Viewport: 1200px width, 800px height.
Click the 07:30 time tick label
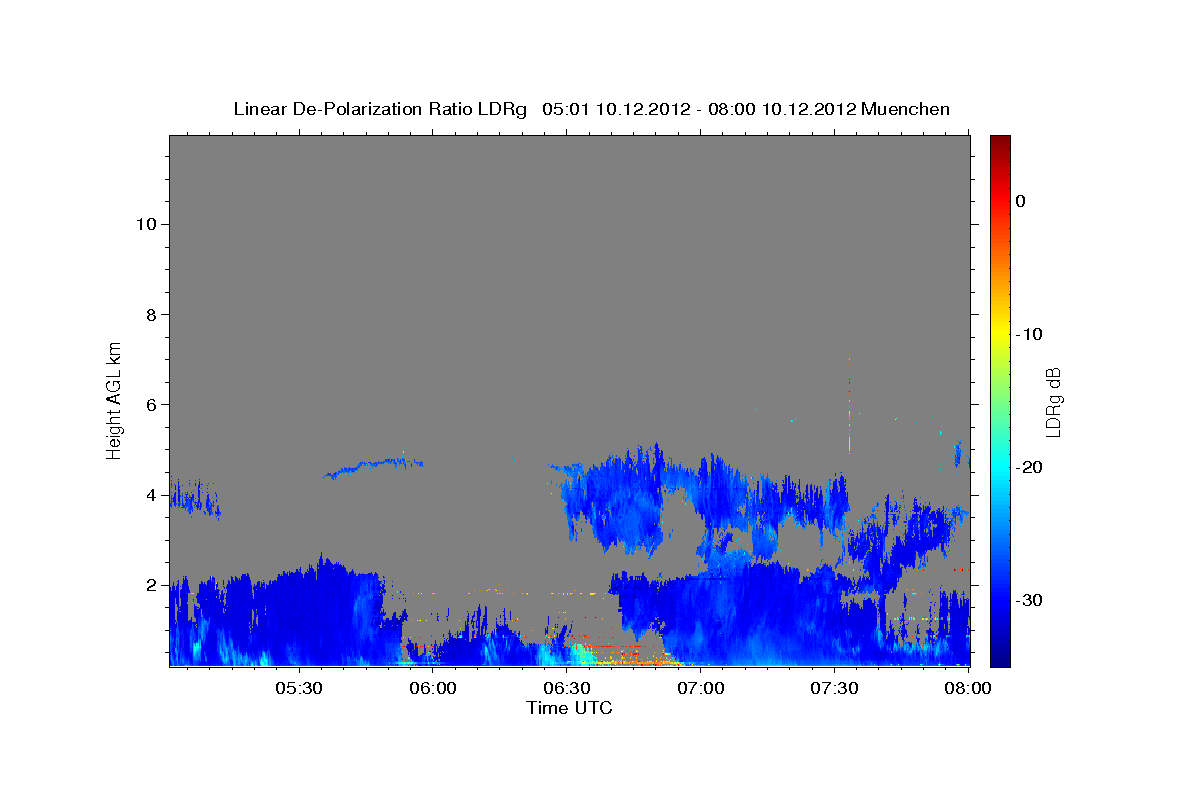coord(835,689)
